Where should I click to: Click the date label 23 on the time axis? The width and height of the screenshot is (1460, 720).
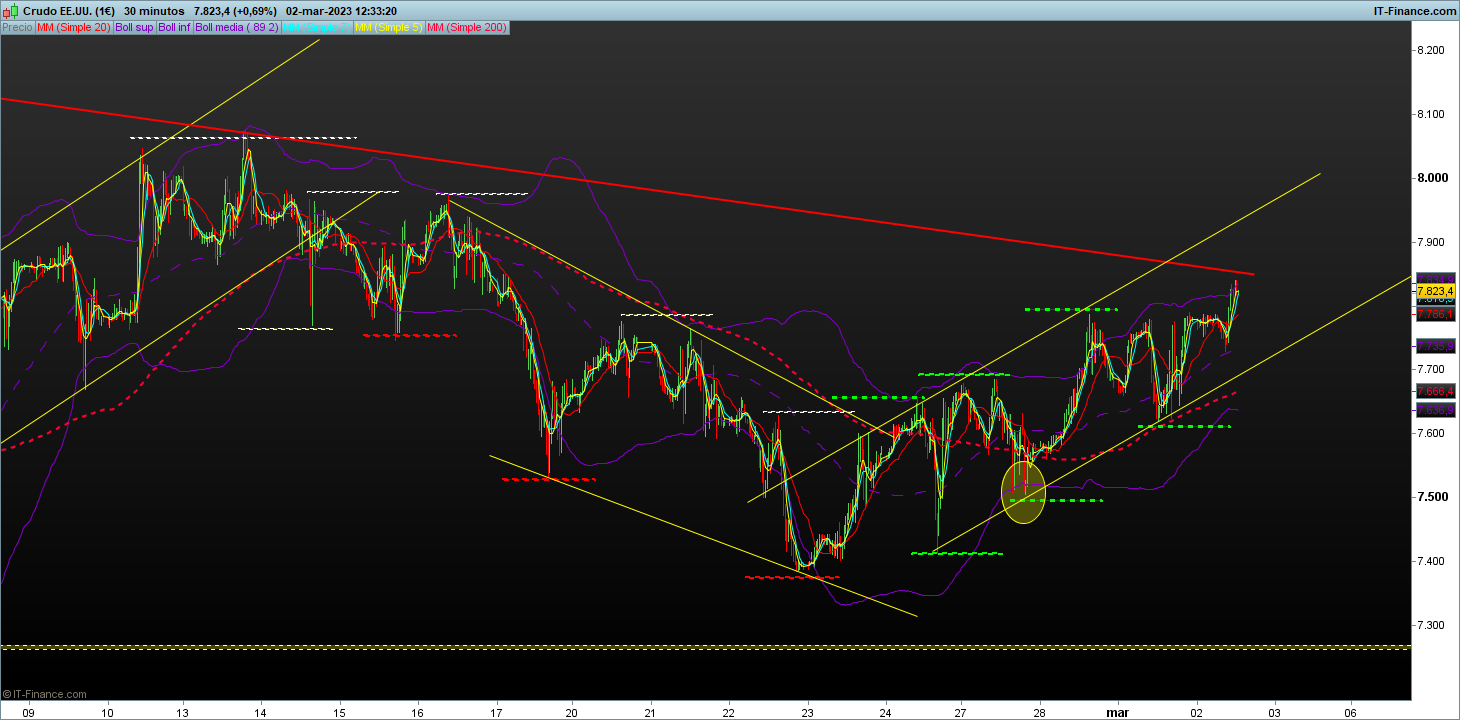[x=807, y=712]
